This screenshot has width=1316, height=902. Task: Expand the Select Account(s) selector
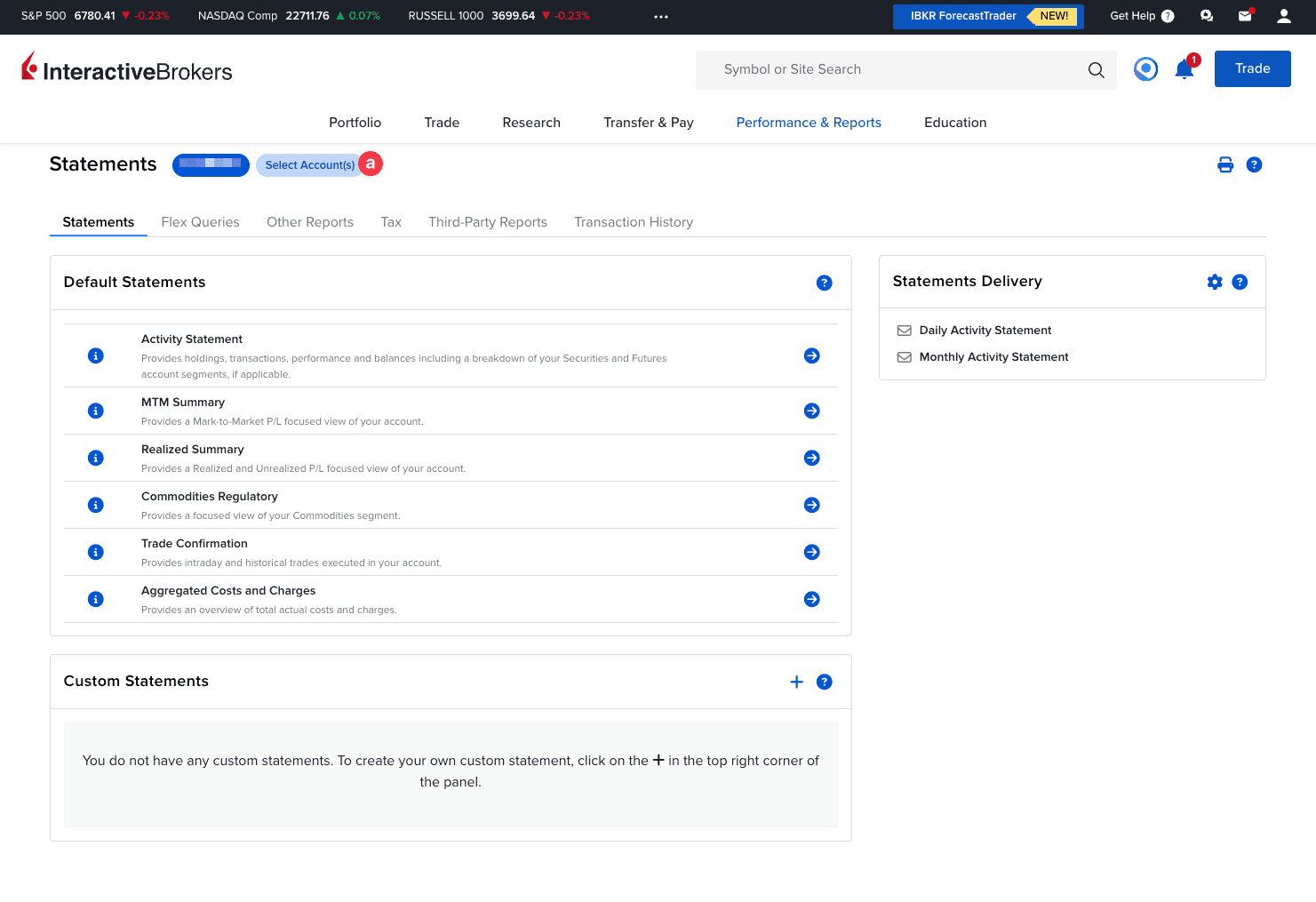point(309,165)
